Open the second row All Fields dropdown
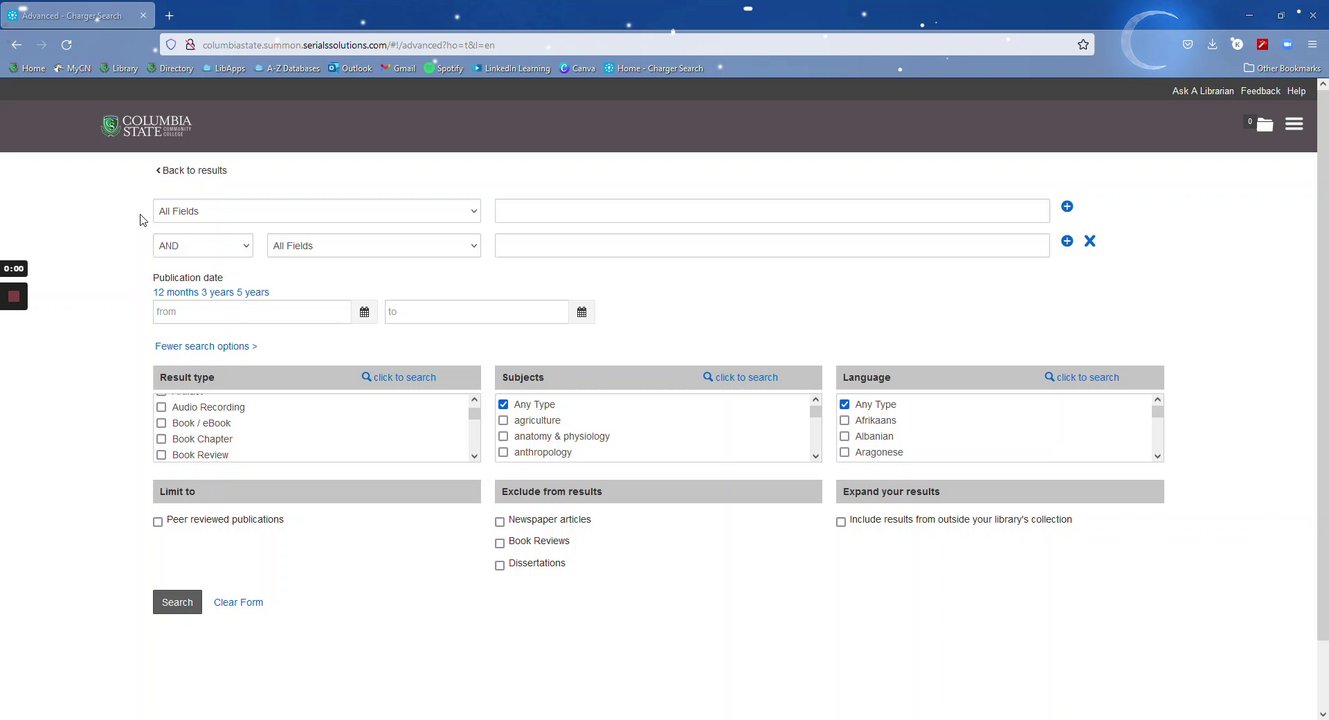The height and width of the screenshot is (720, 1329). tap(374, 246)
